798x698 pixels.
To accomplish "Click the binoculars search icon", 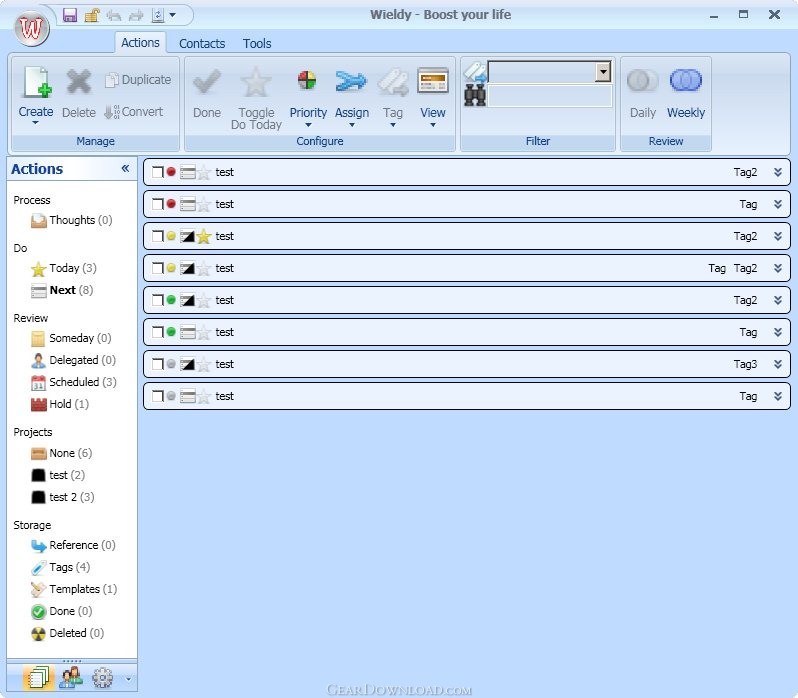I will [475, 95].
